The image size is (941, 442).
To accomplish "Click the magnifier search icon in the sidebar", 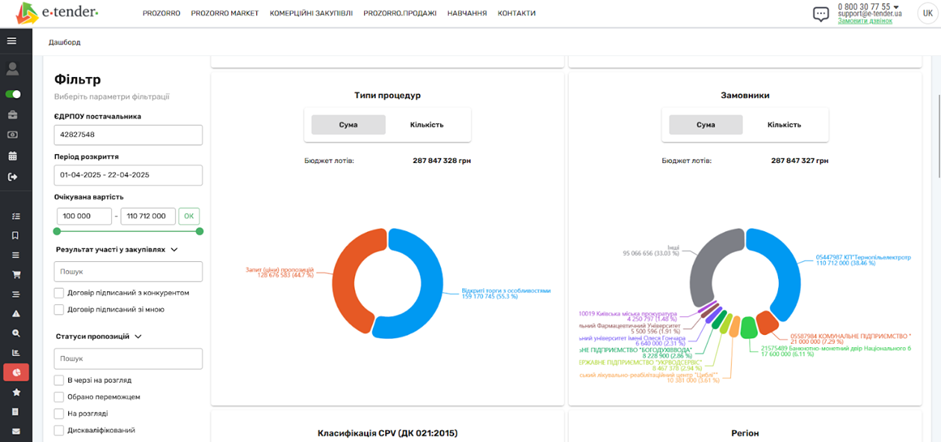I will pos(15,333).
